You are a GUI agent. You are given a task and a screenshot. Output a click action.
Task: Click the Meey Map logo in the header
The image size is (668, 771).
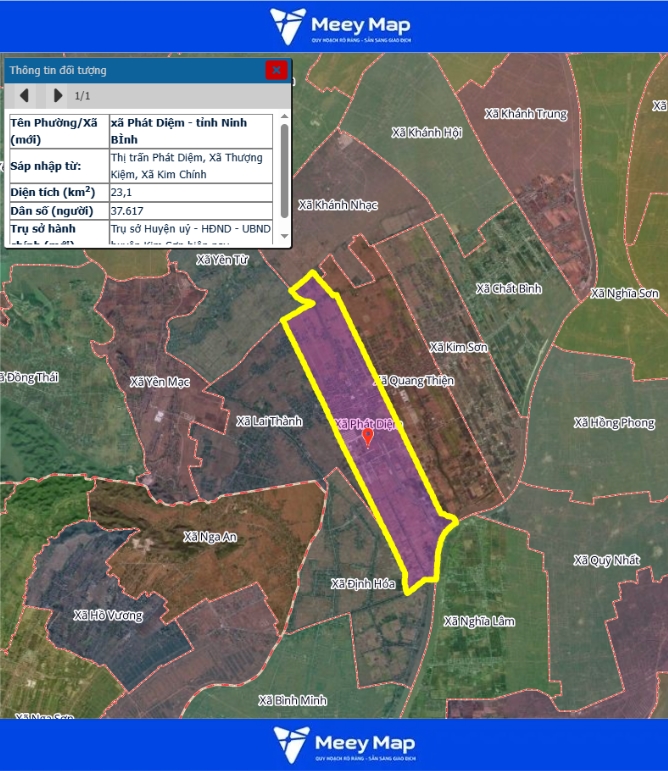[x=341, y=26]
